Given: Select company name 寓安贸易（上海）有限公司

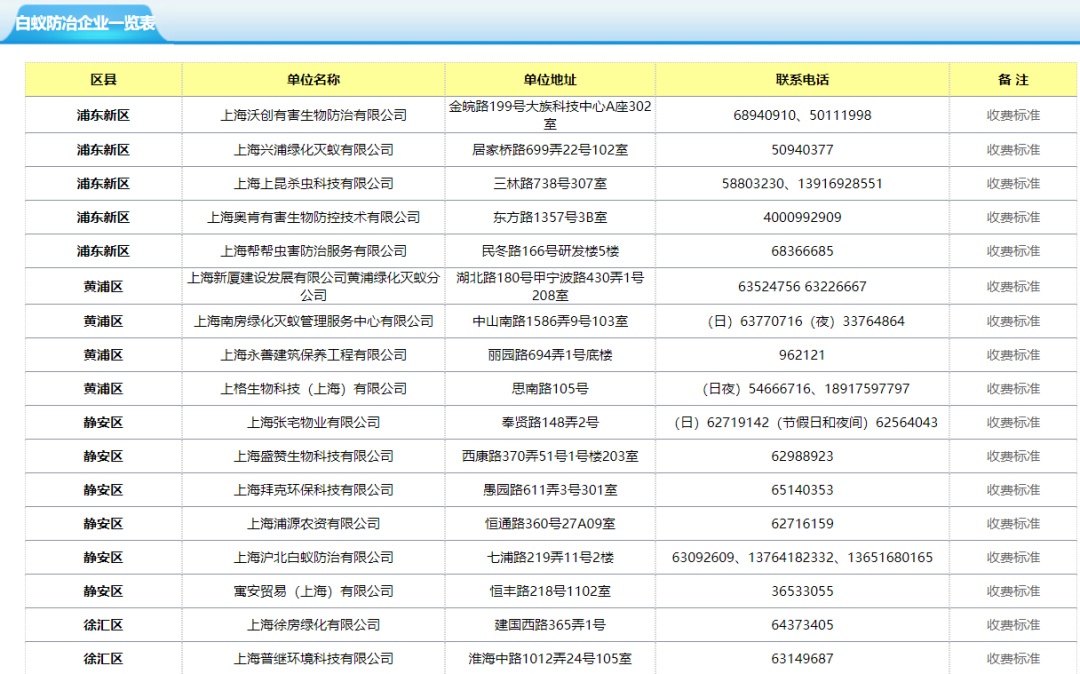Looking at the screenshot, I should coord(313,591).
